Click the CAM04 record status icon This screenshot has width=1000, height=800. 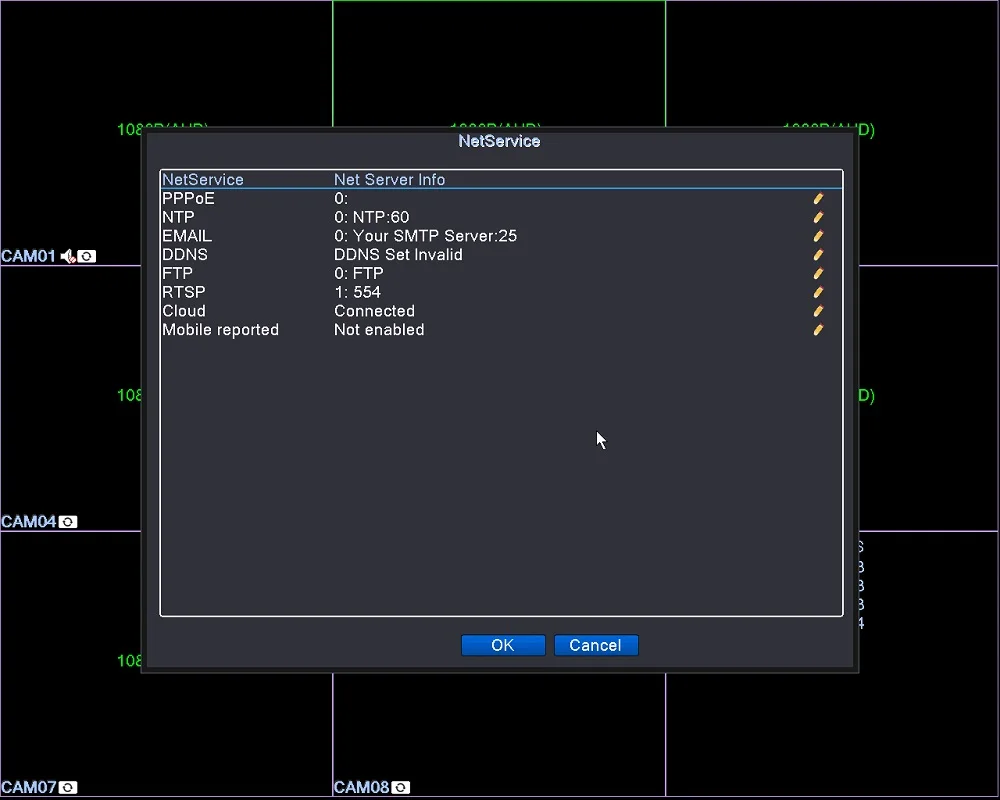click(x=68, y=522)
